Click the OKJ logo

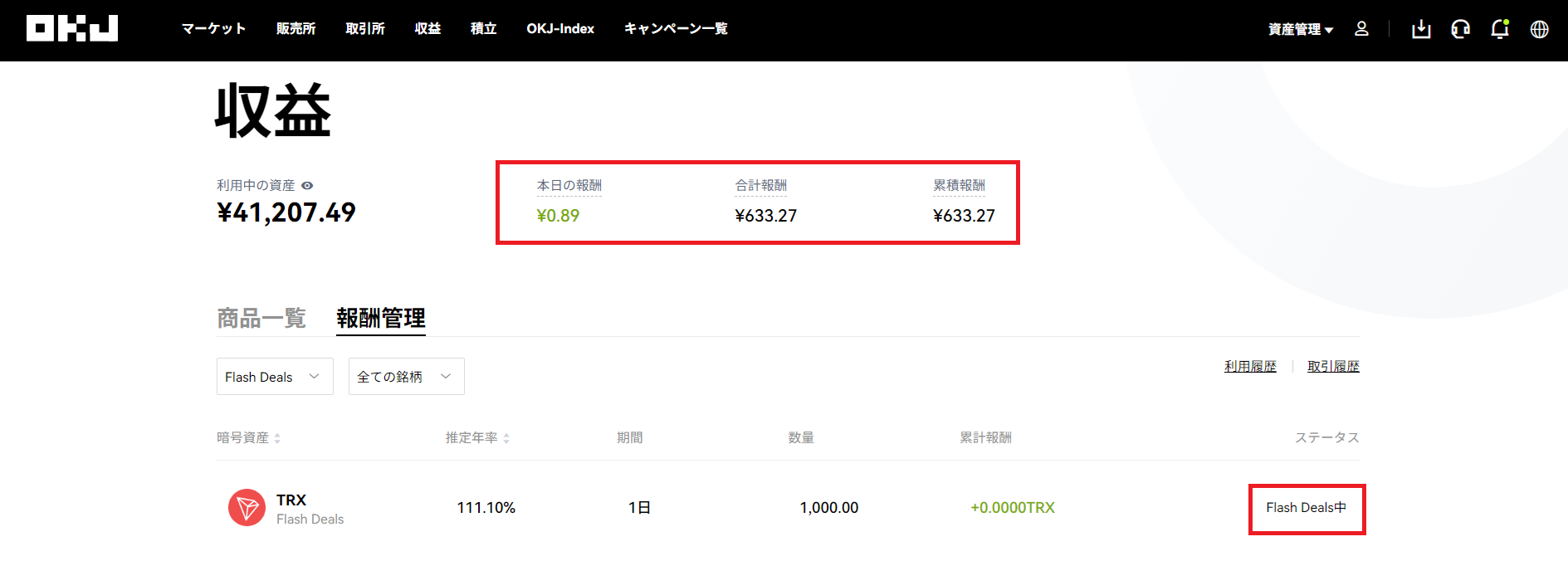pos(72,28)
